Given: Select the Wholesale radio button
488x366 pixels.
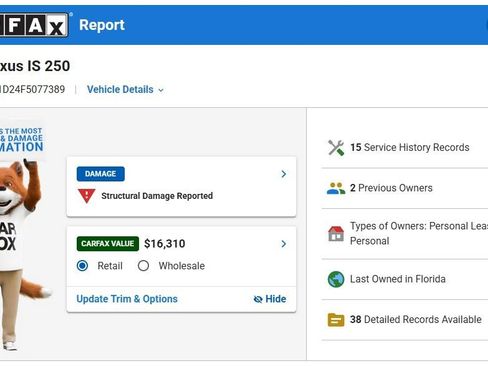Looking at the screenshot, I should pyautogui.click(x=143, y=266).
